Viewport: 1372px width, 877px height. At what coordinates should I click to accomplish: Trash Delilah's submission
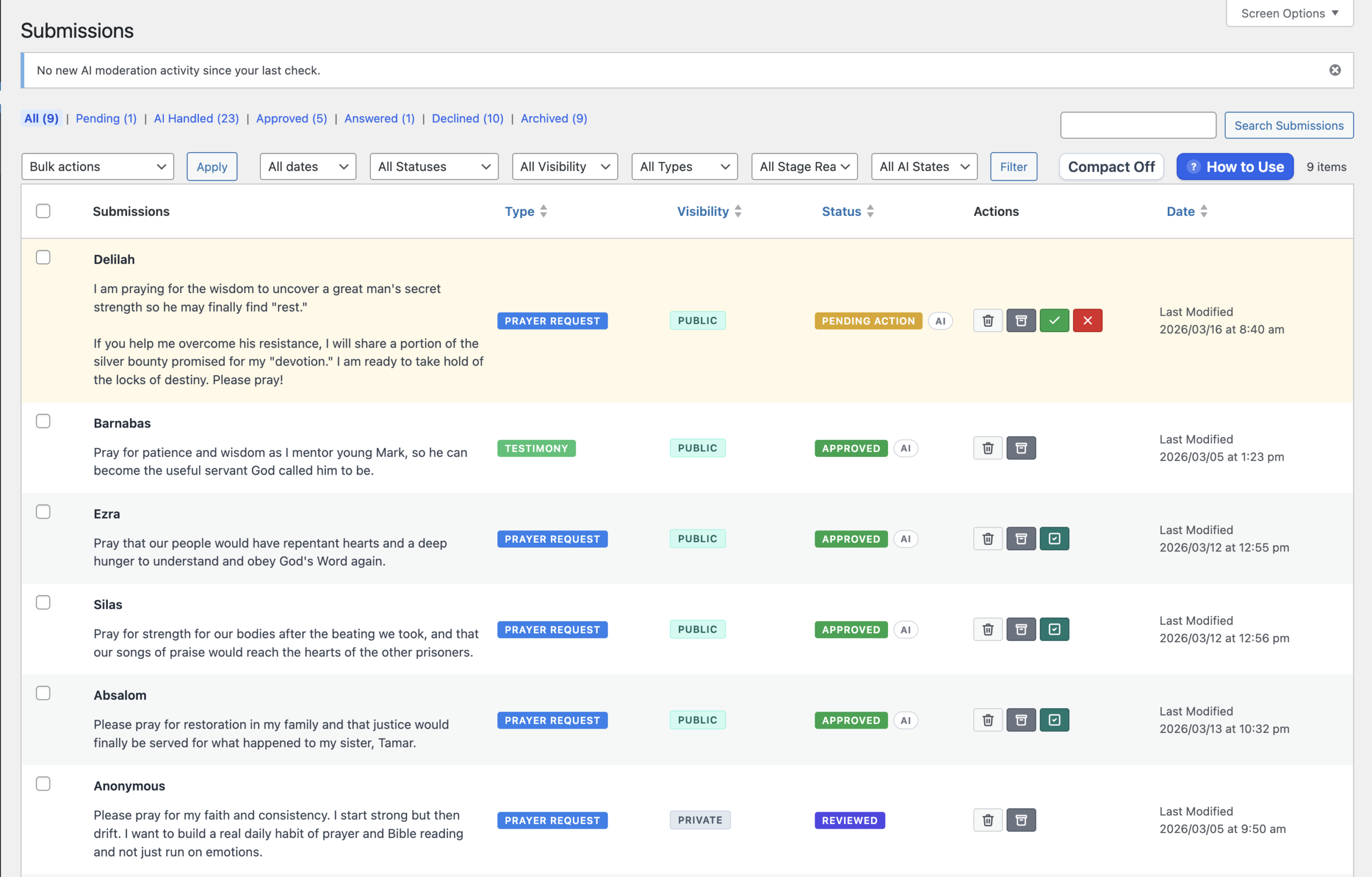pyautogui.click(x=988, y=320)
